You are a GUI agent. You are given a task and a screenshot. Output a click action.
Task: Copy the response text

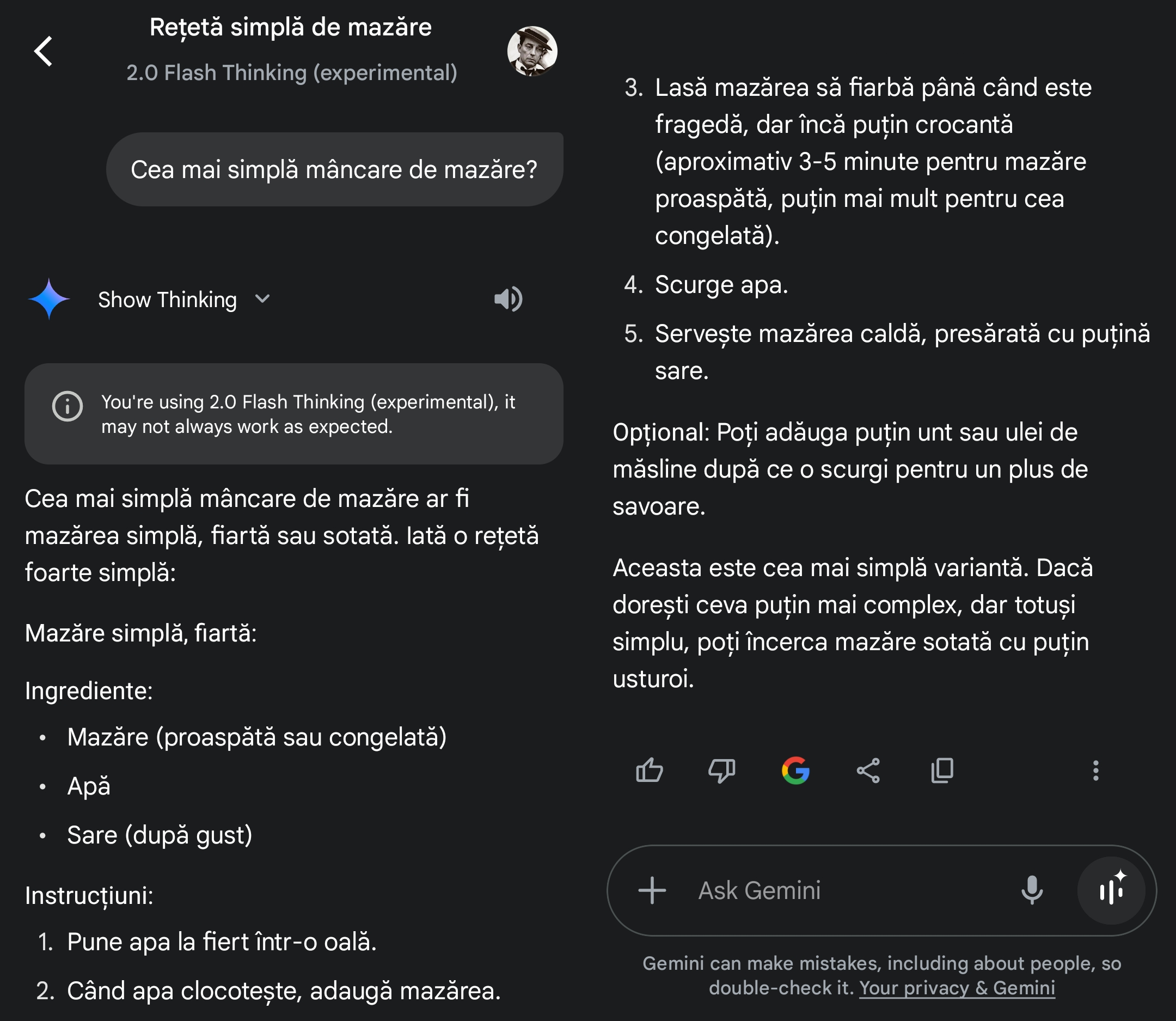(942, 771)
